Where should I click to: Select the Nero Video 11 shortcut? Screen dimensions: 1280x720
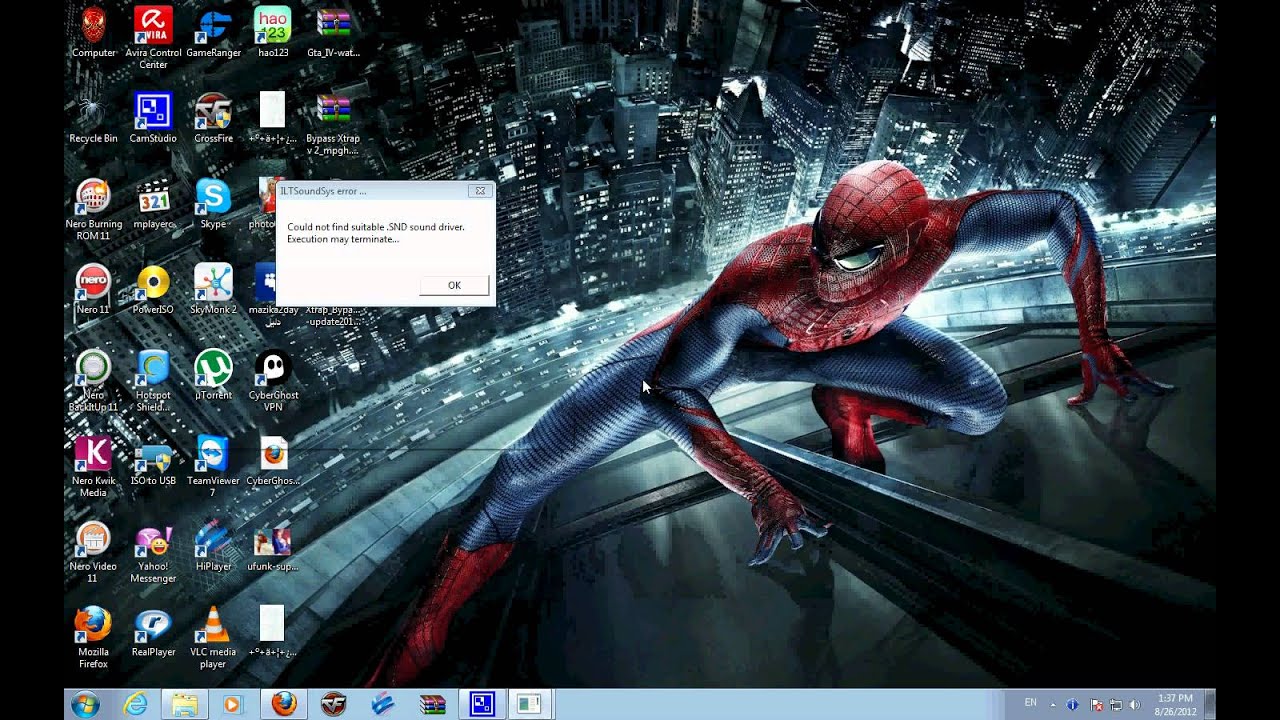coord(93,552)
